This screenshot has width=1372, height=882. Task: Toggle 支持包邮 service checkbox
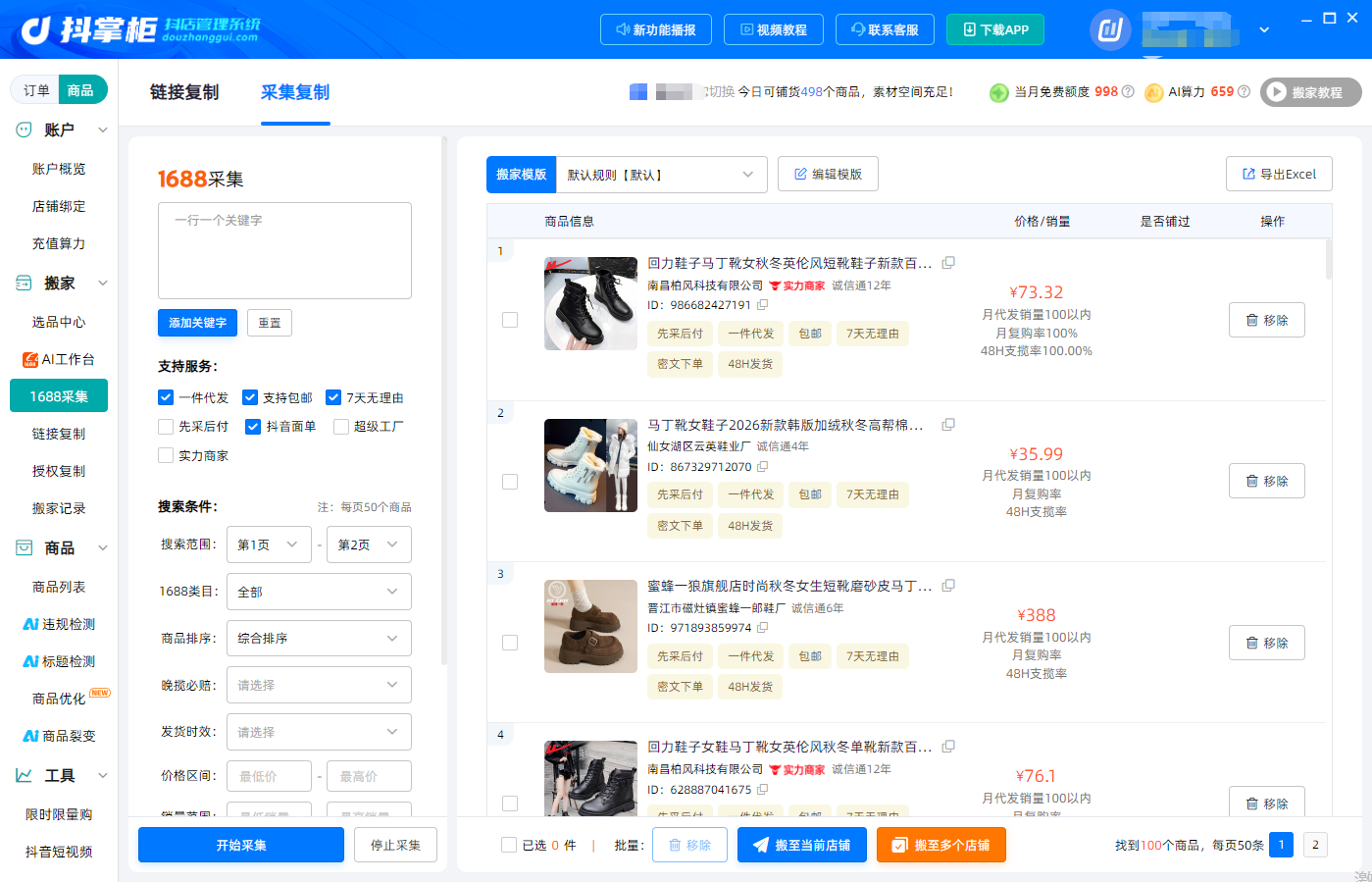pyautogui.click(x=250, y=397)
